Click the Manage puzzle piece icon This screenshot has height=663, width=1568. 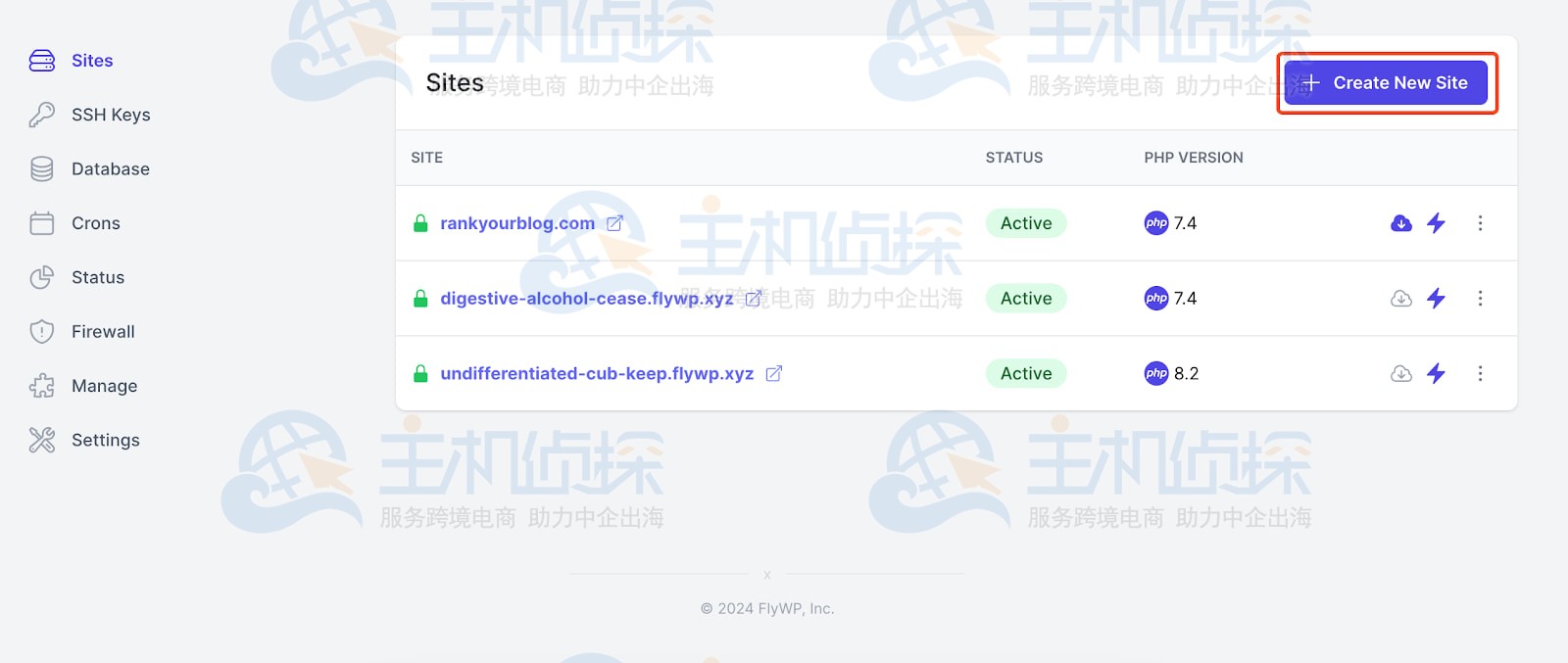coord(42,386)
